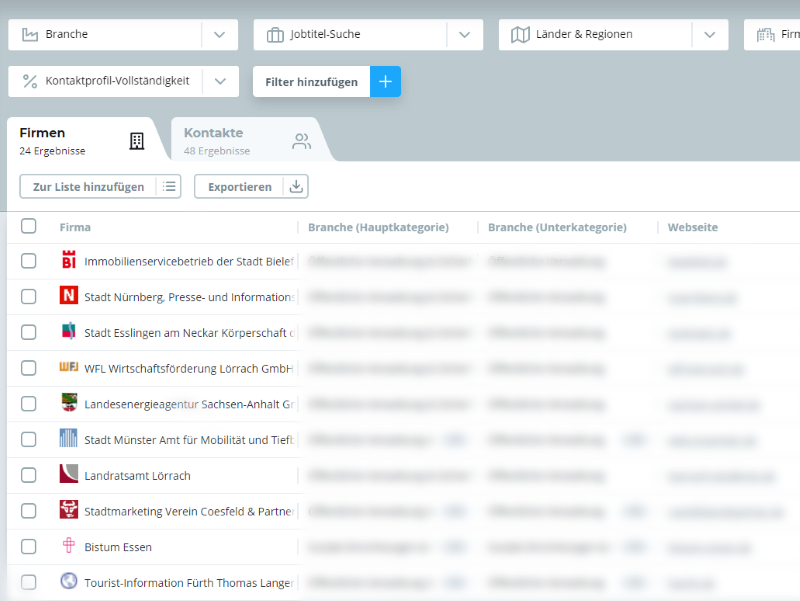The height and width of the screenshot is (601, 800).
Task: Toggle the select-all checkbox in table header
Action: coord(29,227)
